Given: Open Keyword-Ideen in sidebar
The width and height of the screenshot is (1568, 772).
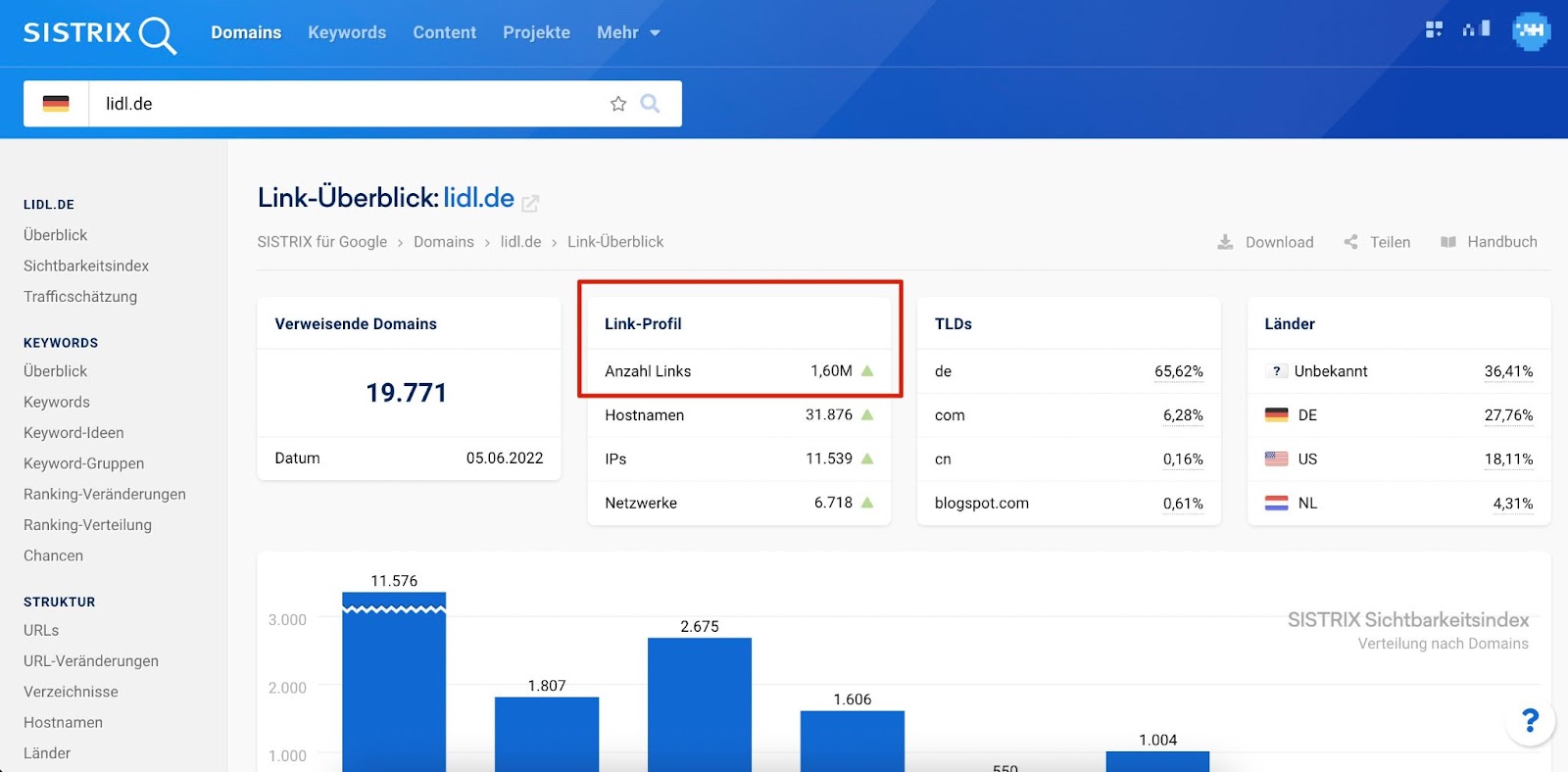Looking at the screenshot, I should tap(73, 432).
